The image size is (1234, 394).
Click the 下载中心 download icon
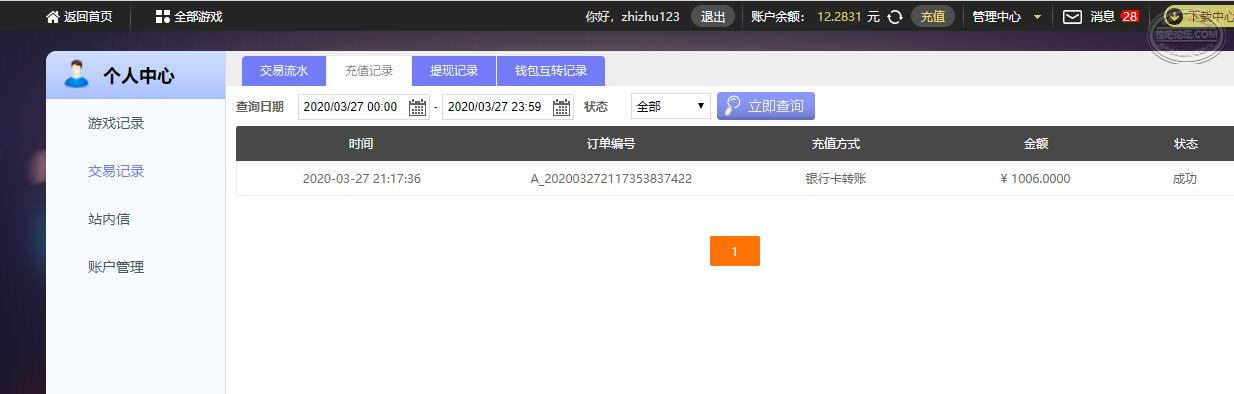point(1174,17)
